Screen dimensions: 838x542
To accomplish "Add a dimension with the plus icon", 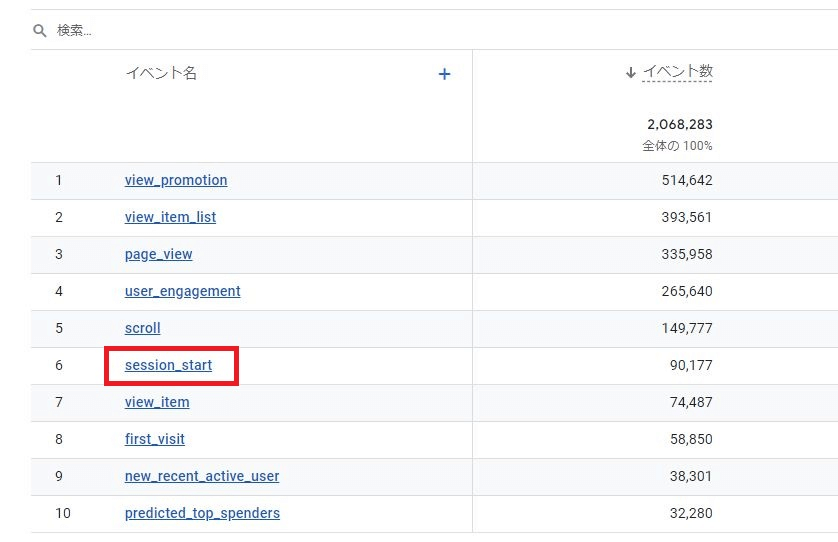I will (444, 74).
